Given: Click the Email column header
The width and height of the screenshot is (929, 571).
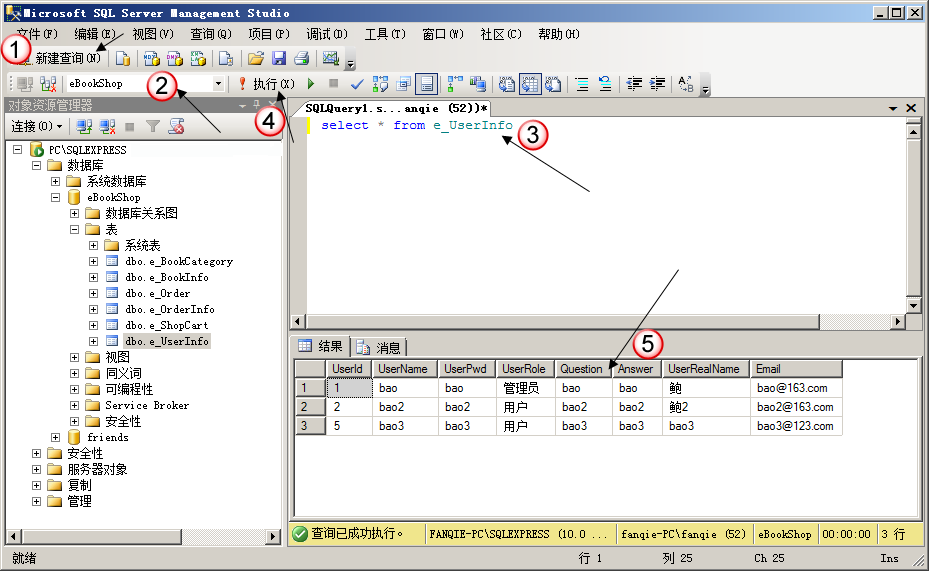Looking at the screenshot, I should click(x=796, y=369).
